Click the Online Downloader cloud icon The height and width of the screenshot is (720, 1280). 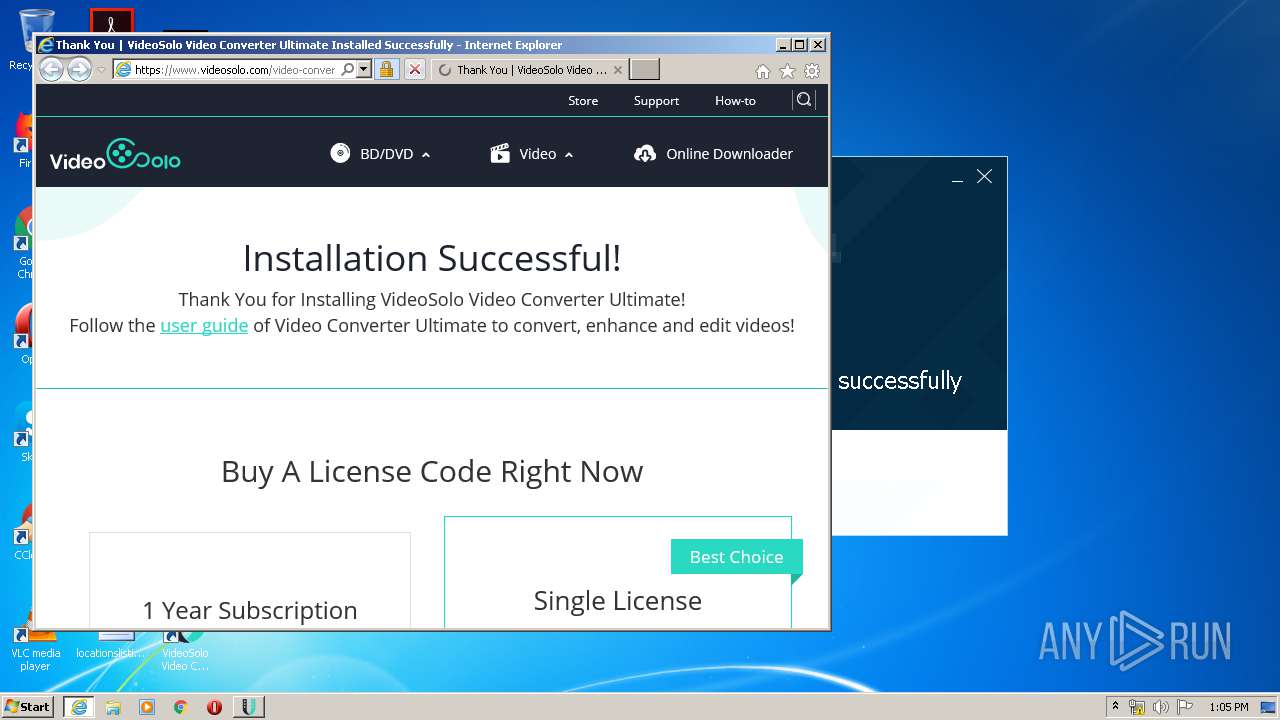click(x=645, y=154)
